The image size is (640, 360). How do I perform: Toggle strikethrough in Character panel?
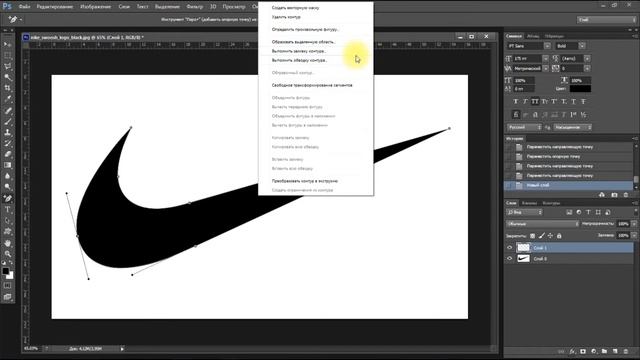583,101
